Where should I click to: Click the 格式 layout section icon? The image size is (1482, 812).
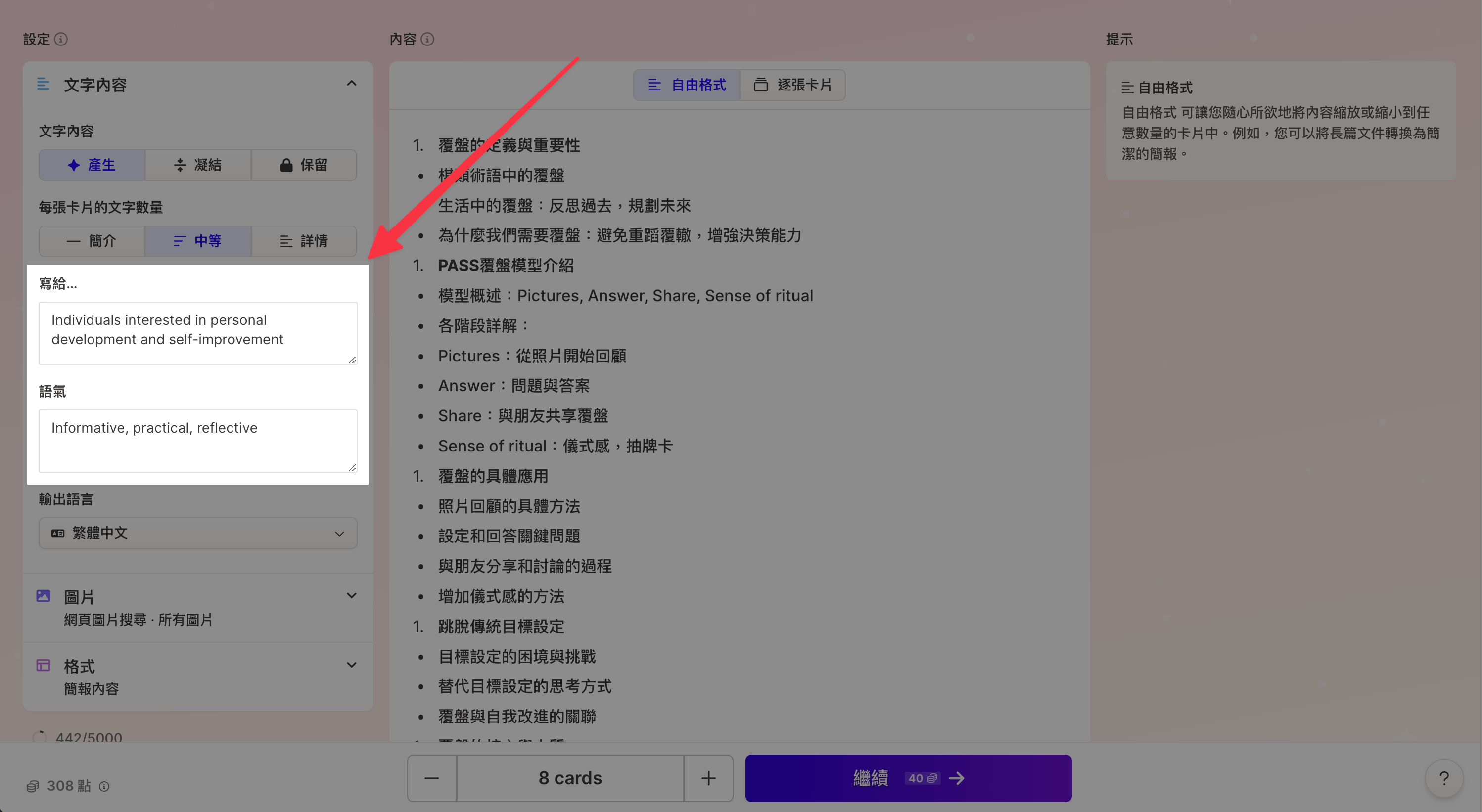pos(44,665)
